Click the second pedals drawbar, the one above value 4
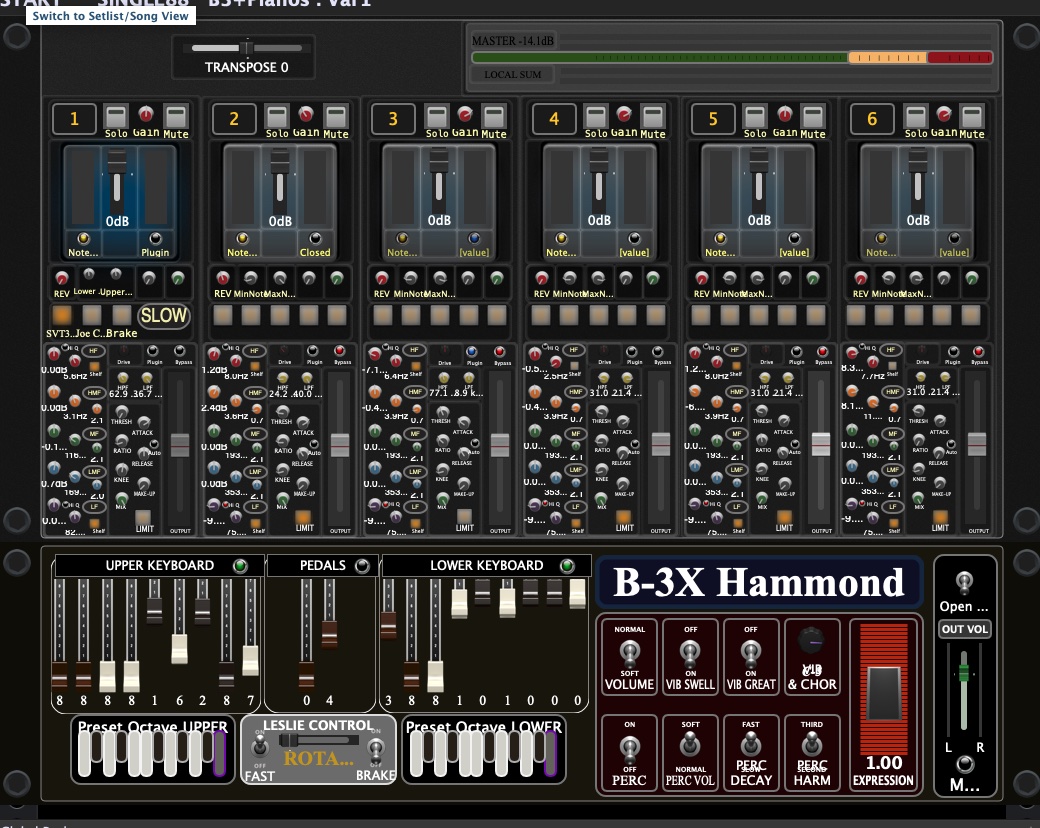 coord(329,633)
